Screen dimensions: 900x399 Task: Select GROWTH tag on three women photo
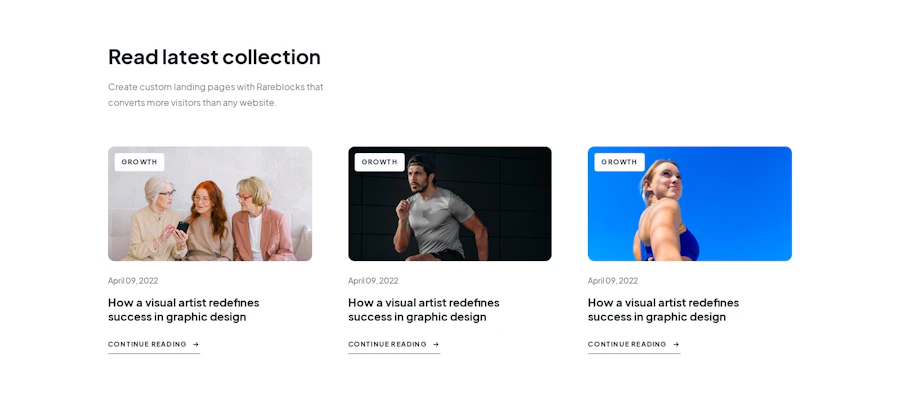(139, 162)
